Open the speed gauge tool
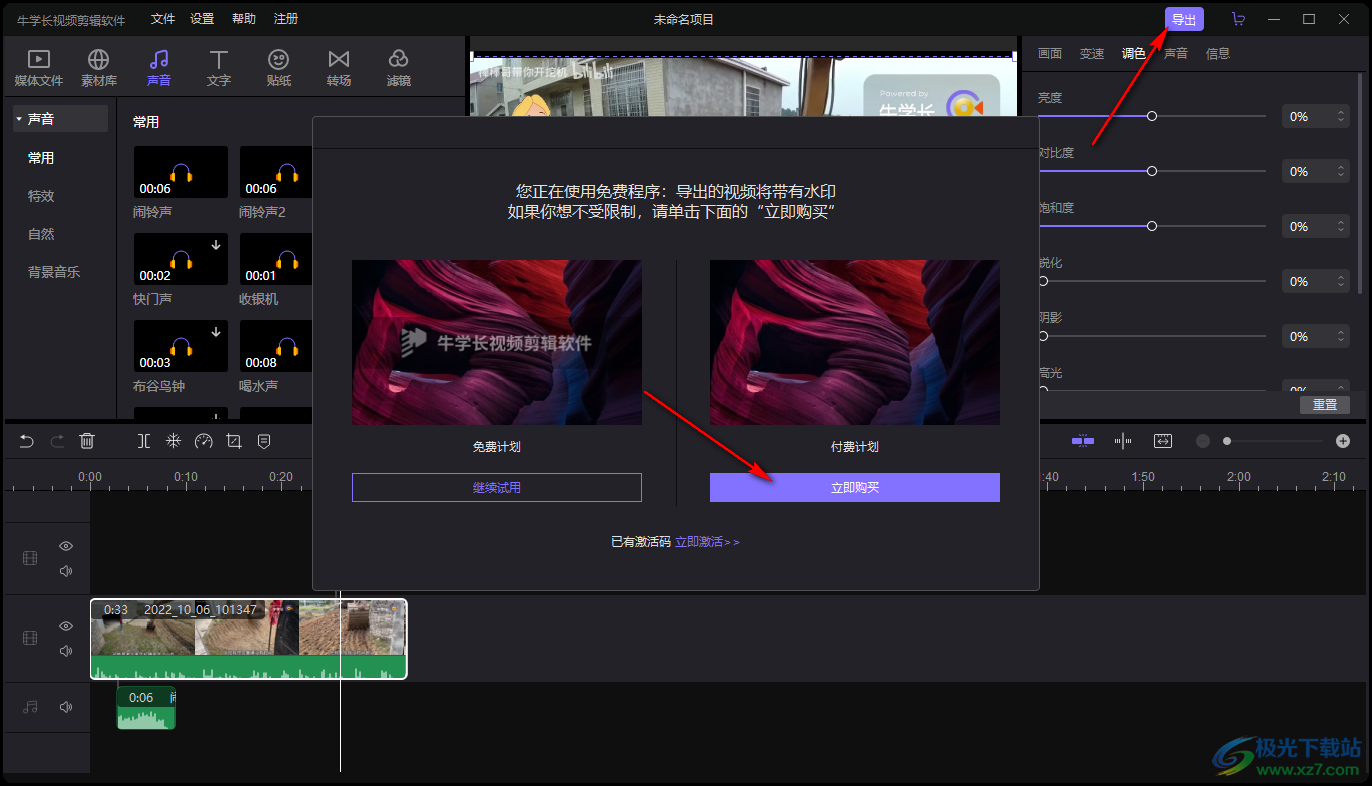The image size is (1372, 786). point(204,441)
